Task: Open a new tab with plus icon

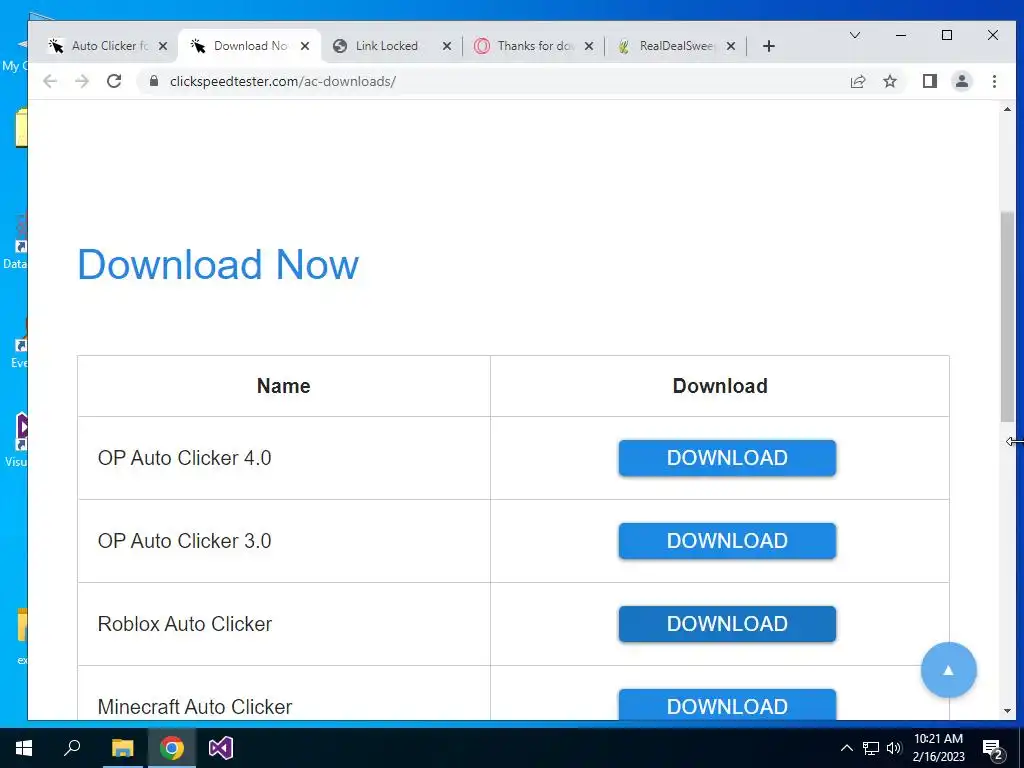Action: [769, 46]
